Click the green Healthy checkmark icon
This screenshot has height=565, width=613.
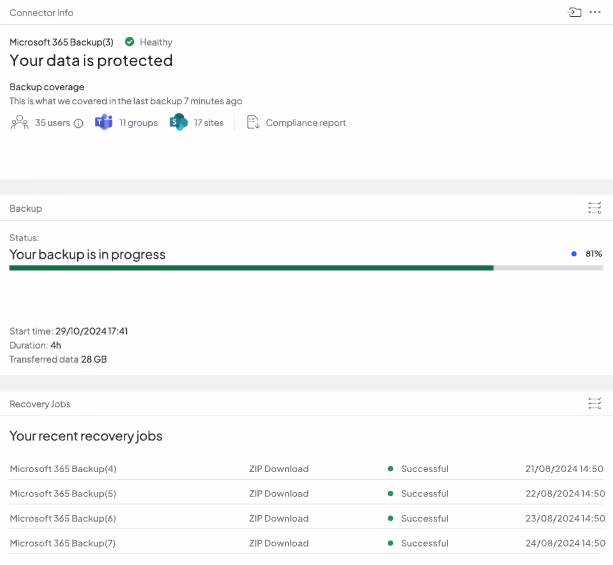point(129,41)
